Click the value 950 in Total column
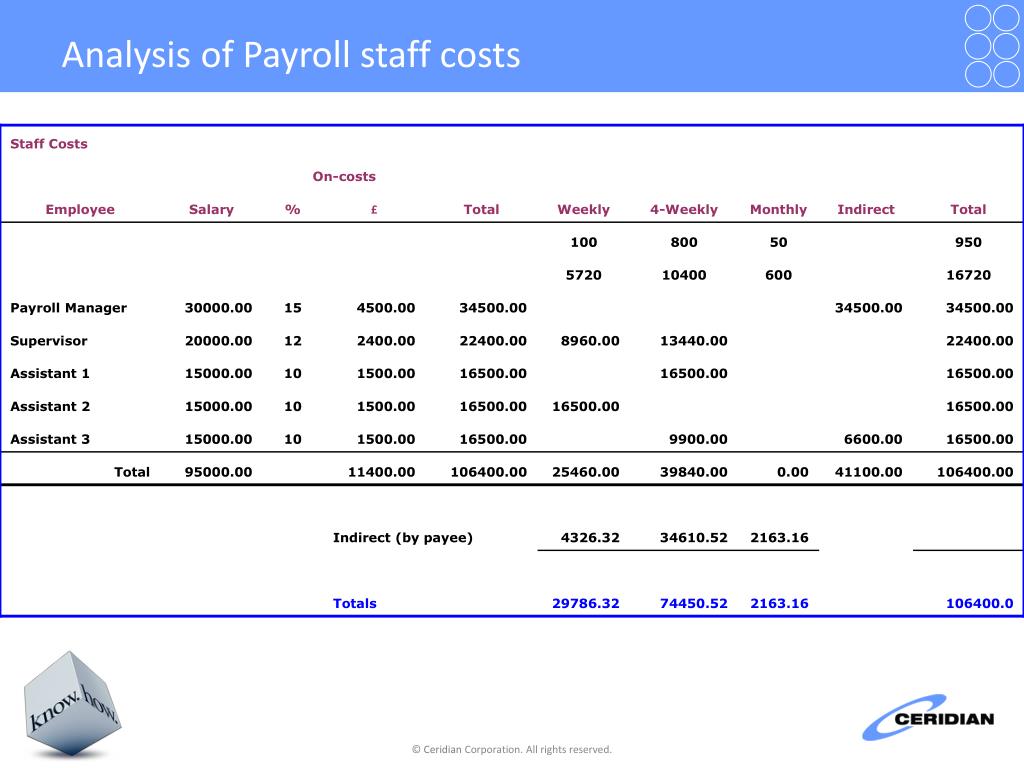The width and height of the screenshot is (1024, 768). tap(968, 242)
